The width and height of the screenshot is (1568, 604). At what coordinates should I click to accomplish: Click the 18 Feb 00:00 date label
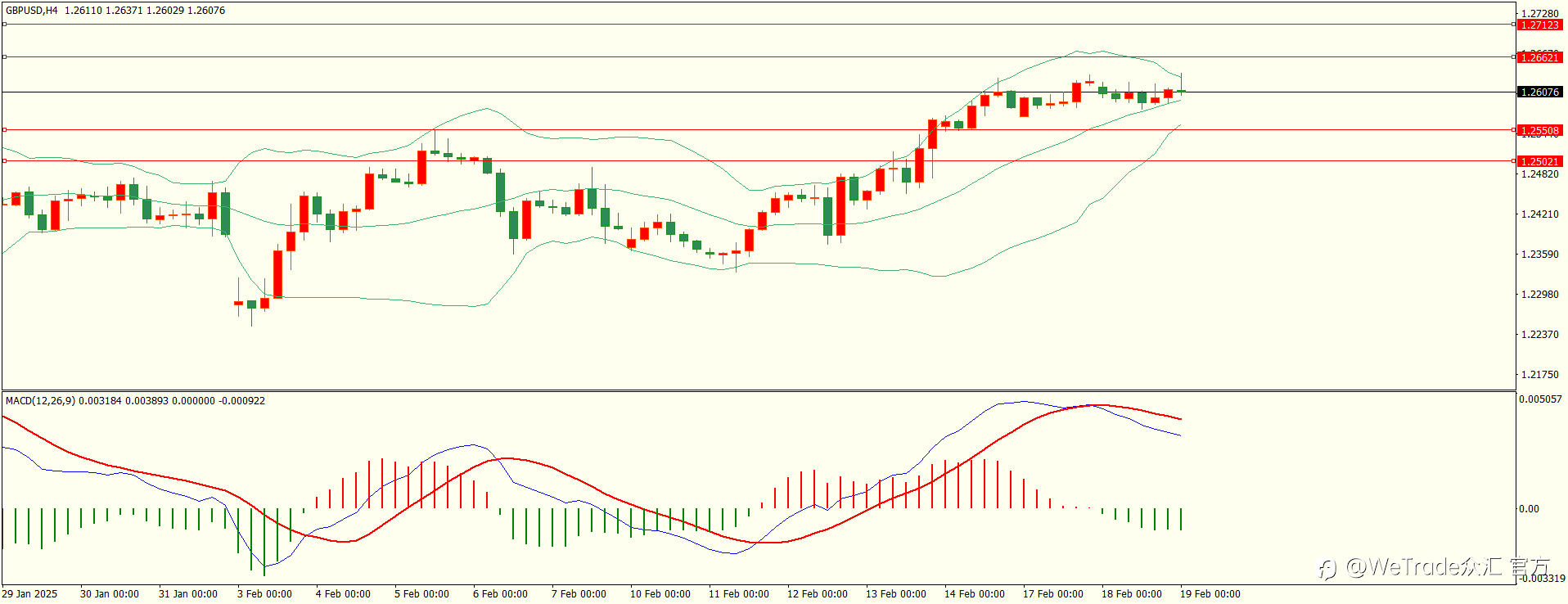1131,594
